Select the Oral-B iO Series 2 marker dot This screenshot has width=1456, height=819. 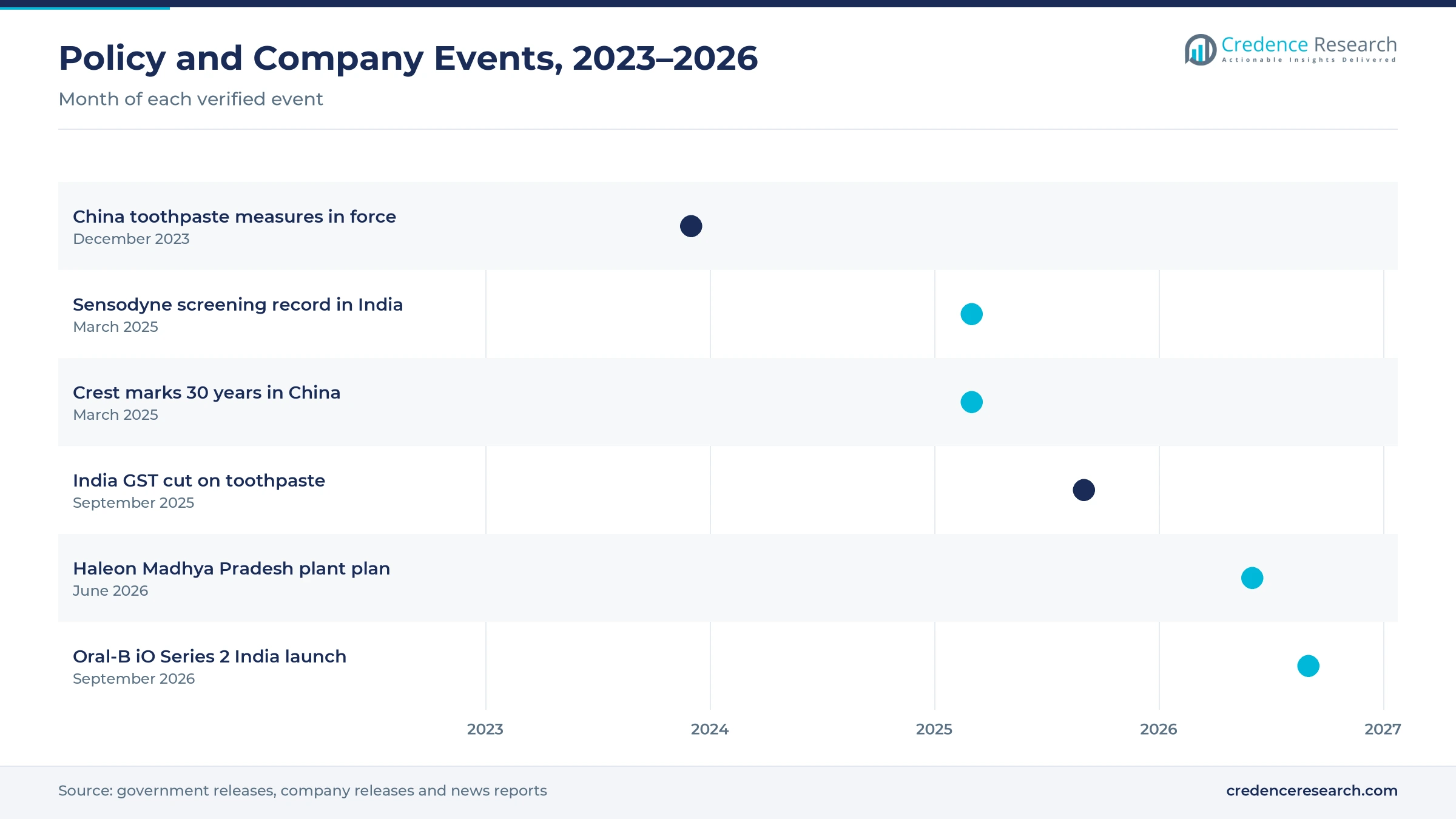tap(1308, 666)
